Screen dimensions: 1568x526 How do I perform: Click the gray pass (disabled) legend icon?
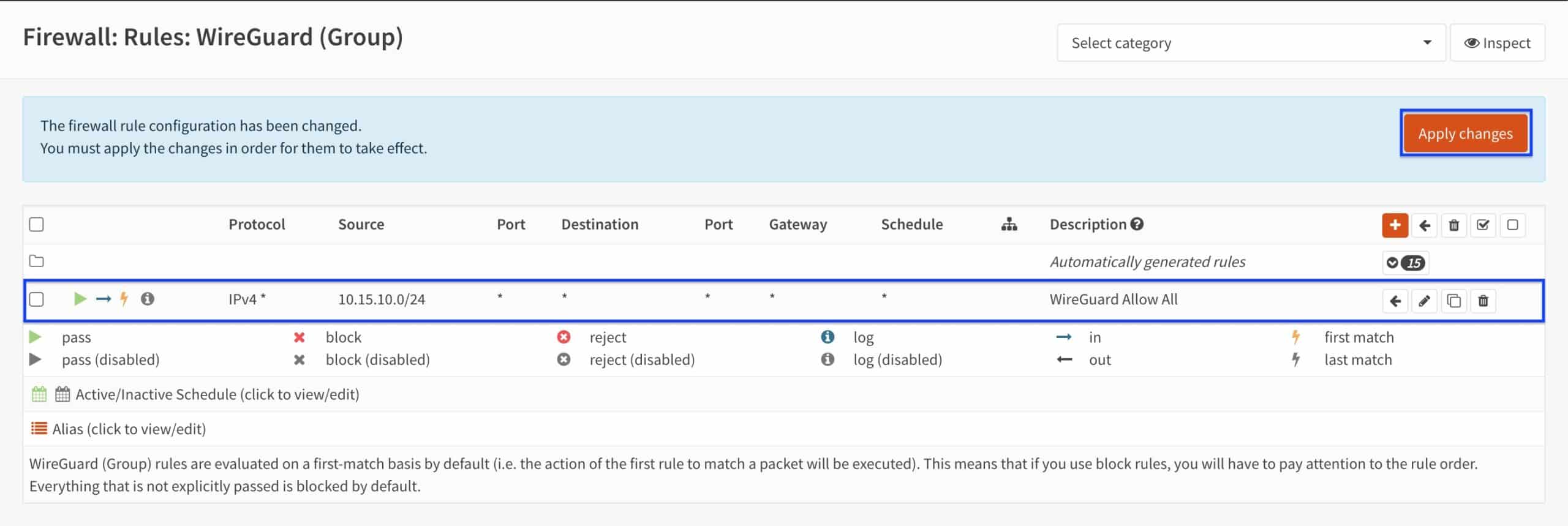(36, 359)
